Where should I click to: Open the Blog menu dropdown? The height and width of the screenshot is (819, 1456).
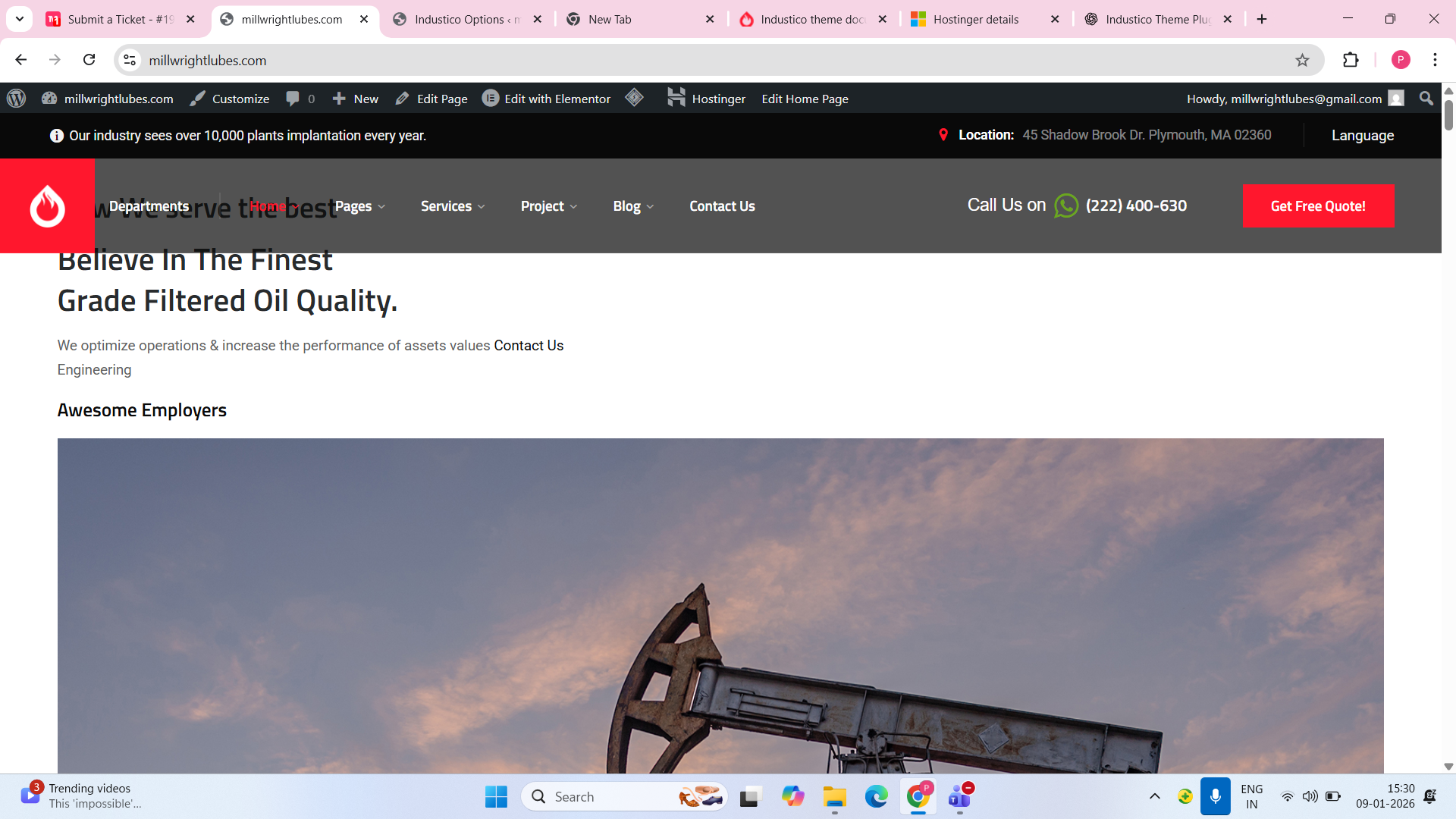(633, 206)
